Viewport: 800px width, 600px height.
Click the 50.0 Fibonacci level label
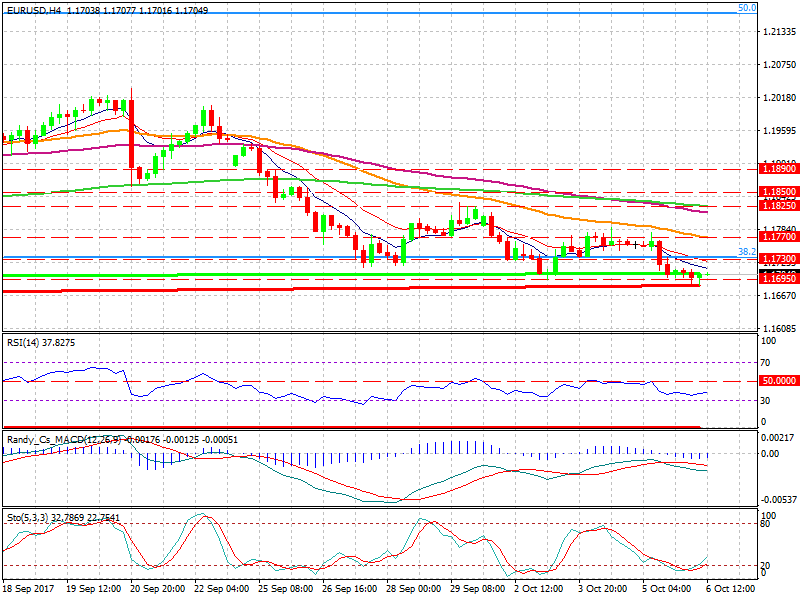(x=746, y=7)
